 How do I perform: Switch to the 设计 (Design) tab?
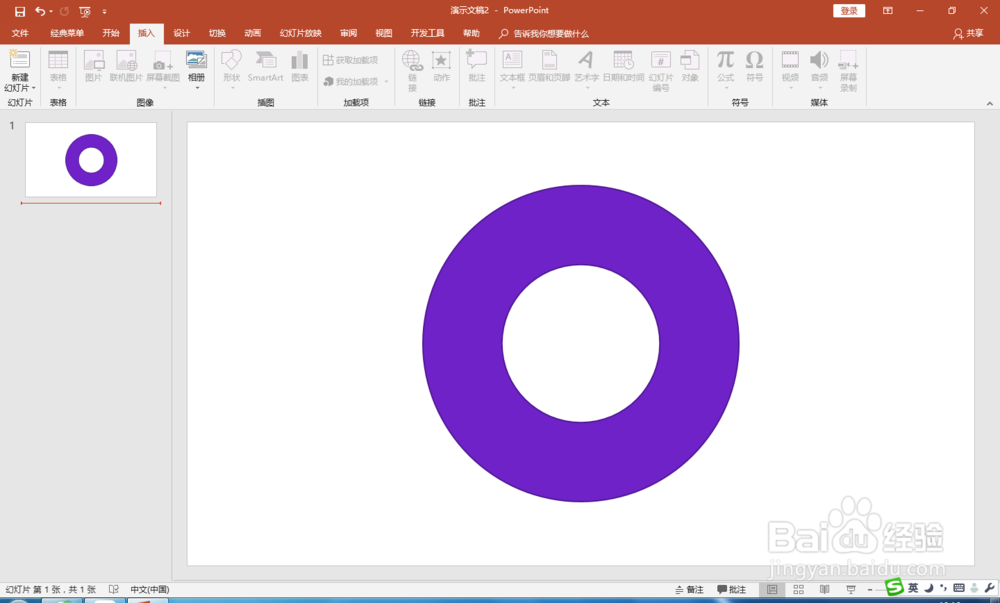pos(182,33)
